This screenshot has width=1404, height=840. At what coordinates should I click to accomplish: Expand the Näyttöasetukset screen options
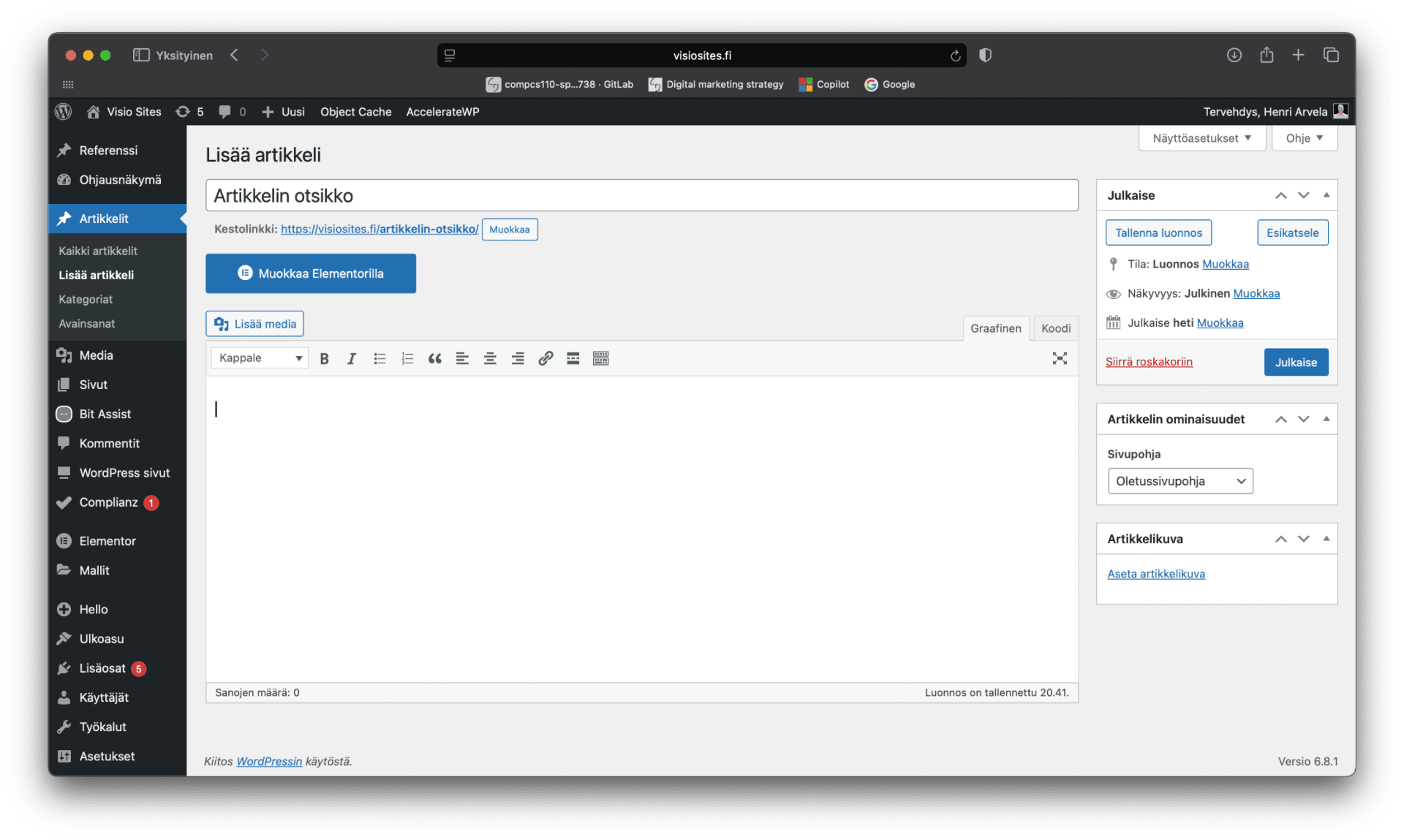tap(1201, 138)
